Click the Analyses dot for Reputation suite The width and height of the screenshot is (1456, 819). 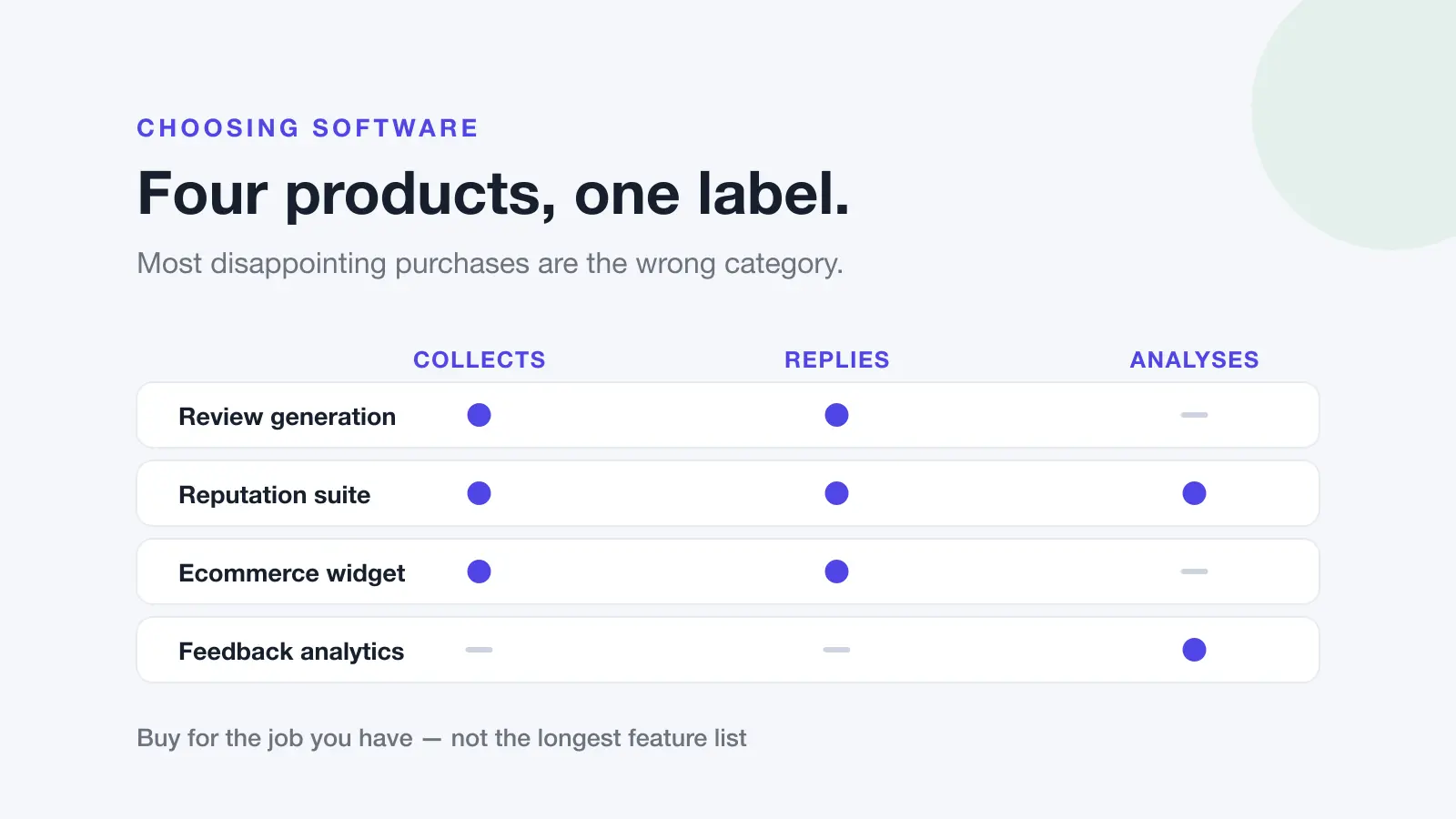pos(1194,493)
